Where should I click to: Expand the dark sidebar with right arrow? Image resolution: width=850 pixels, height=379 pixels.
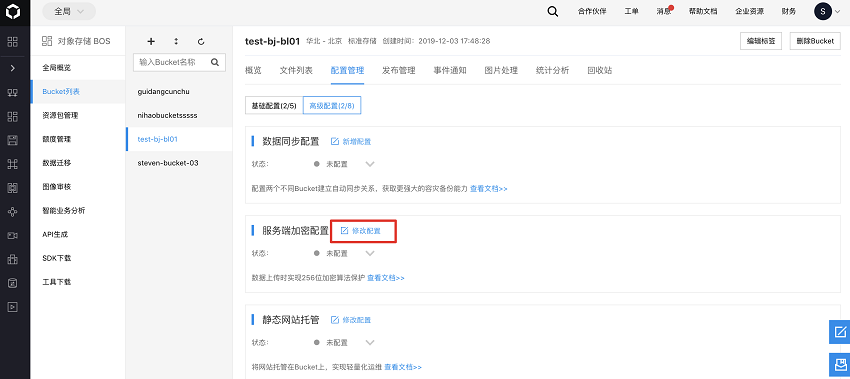click(12, 68)
